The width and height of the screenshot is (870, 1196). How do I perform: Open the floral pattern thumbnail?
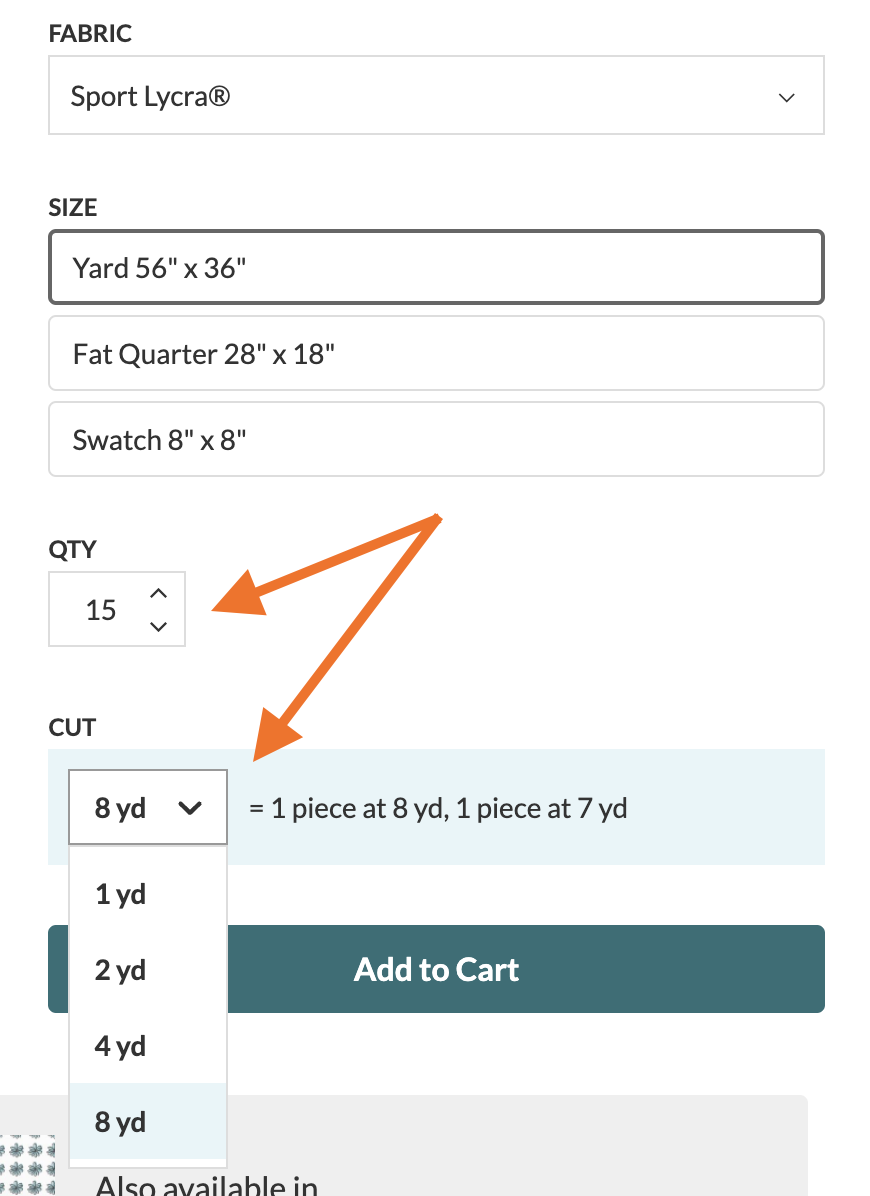click(27, 1165)
